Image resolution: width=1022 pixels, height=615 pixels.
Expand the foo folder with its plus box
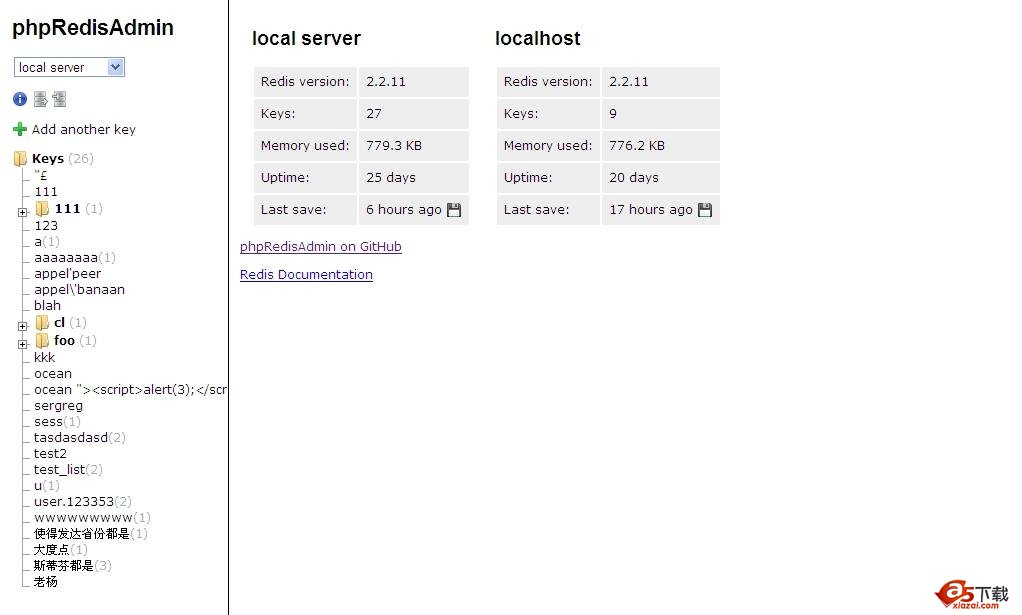pyautogui.click(x=23, y=343)
